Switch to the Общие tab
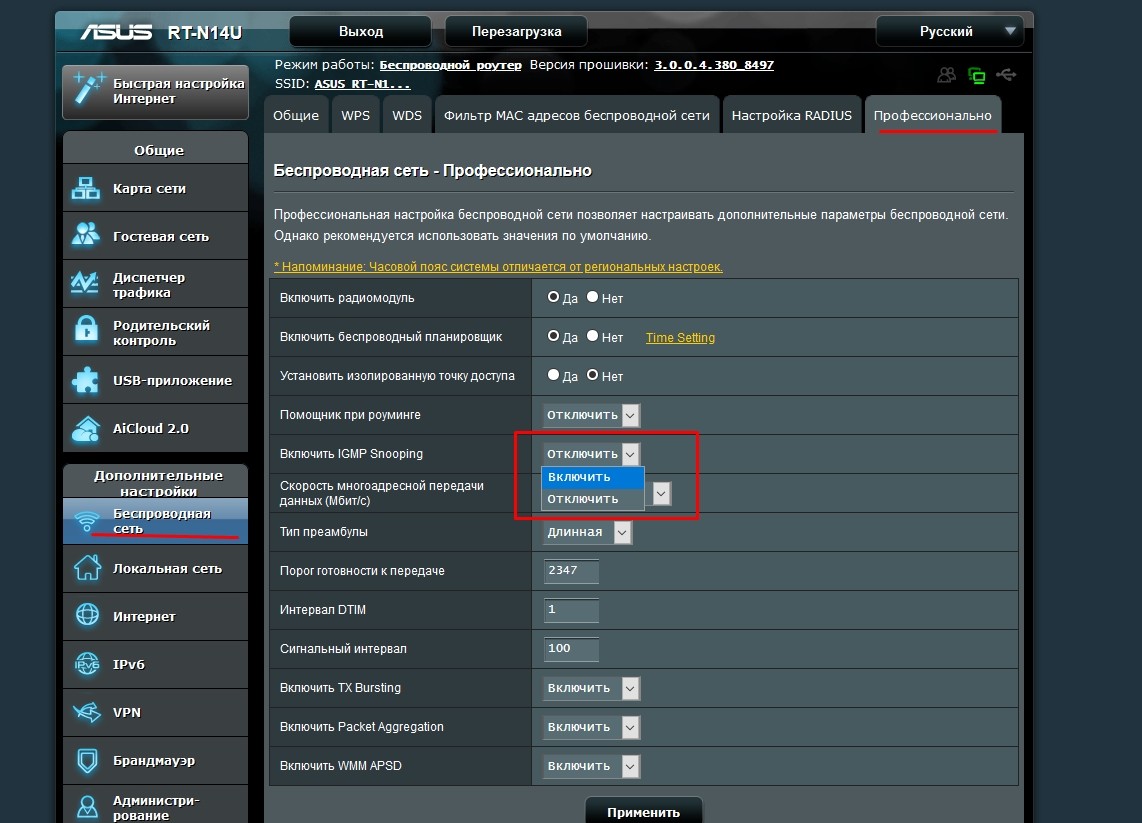Viewport: 1142px width, 823px height. 296,115
